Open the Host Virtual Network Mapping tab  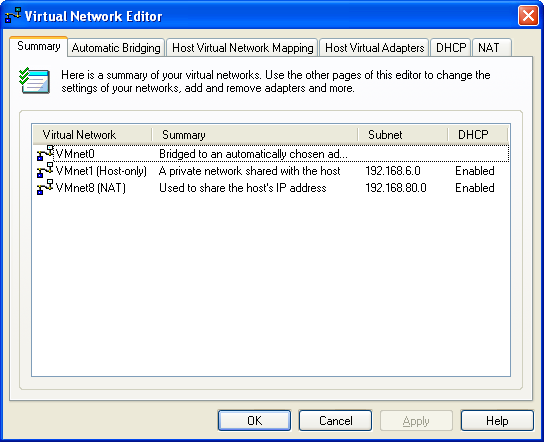pyautogui.click(x=243, y=48)
